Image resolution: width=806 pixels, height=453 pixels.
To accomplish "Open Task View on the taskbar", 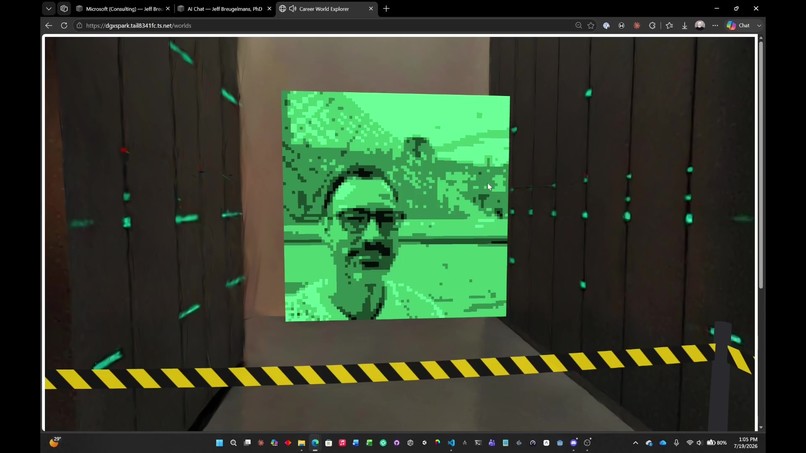I will (247, 443).
